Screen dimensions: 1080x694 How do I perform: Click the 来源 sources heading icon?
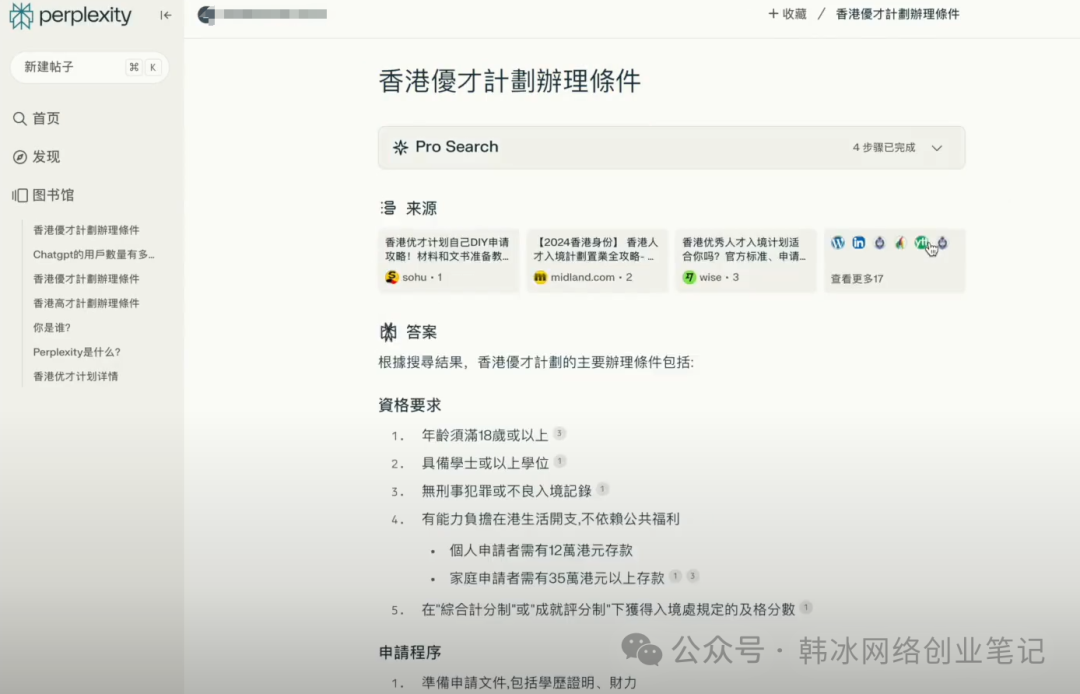tap(388, 208)
